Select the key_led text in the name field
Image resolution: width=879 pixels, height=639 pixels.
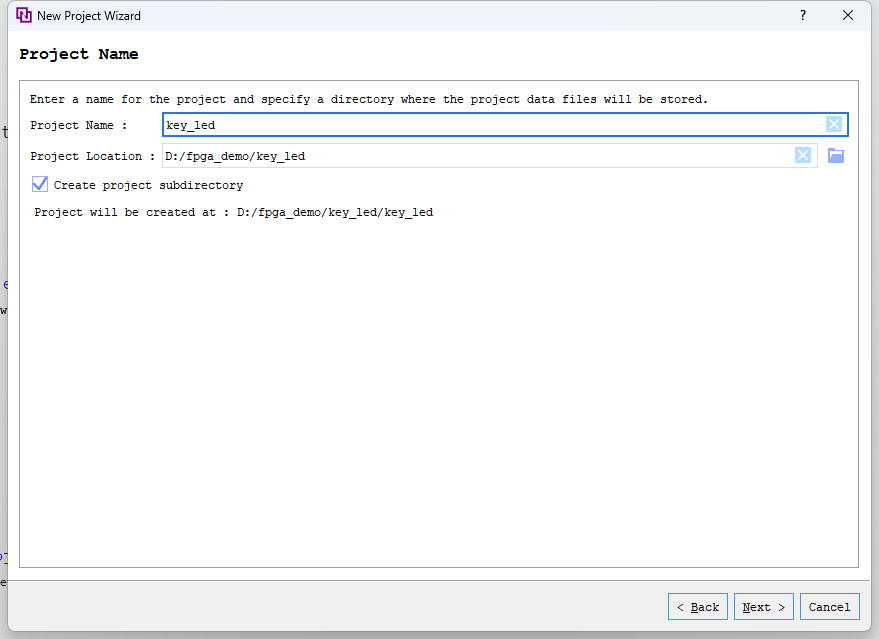(190, 124)
